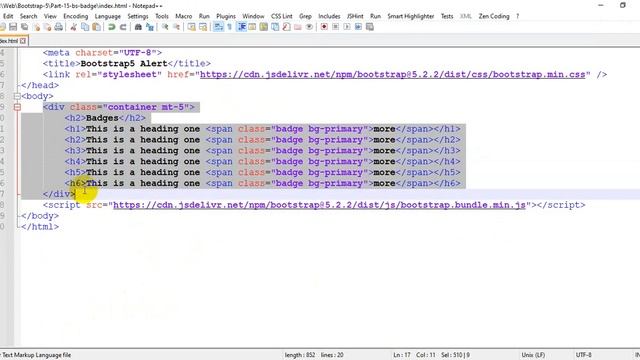
Task: Click the Close document toolbar icon
Action: tap(36, 27)
